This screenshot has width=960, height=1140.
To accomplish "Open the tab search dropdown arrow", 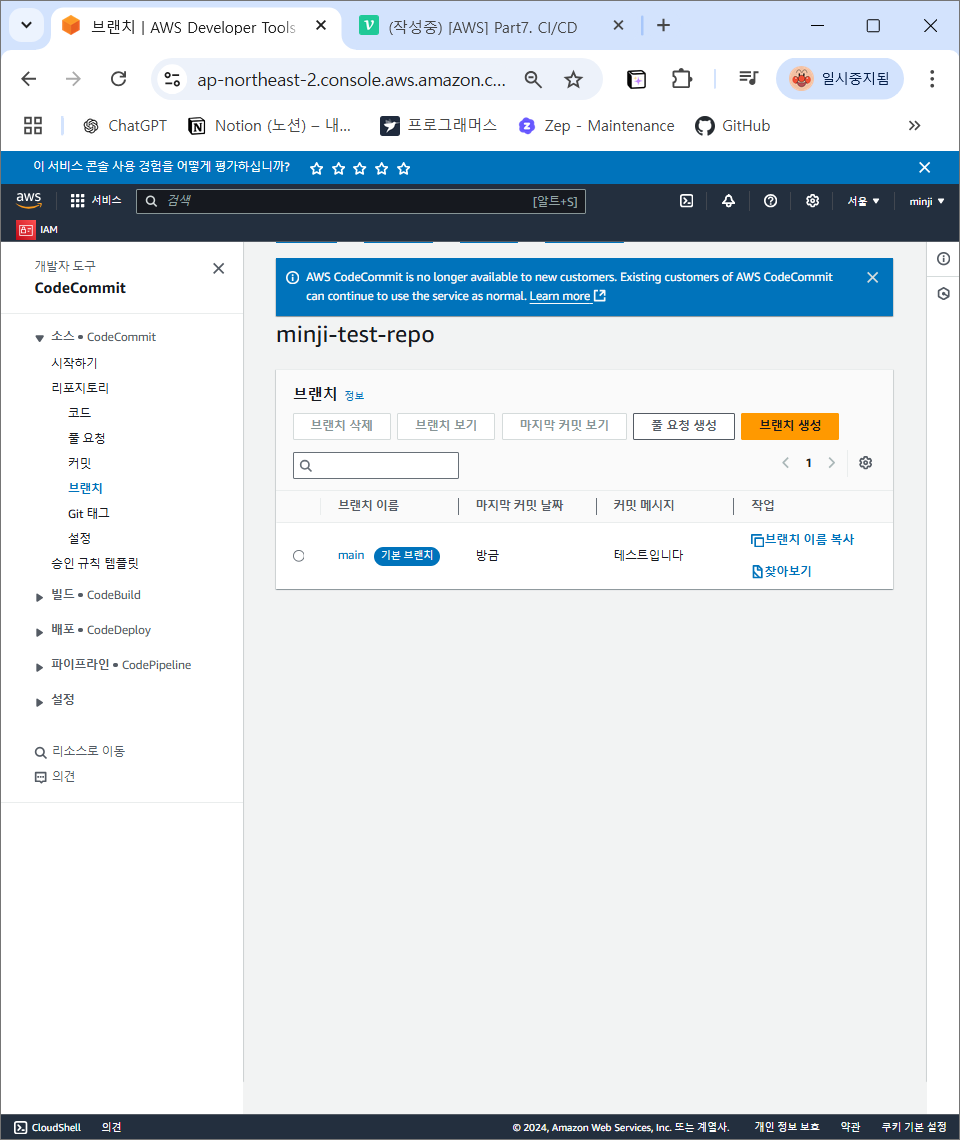I will [x=26, y=25].
